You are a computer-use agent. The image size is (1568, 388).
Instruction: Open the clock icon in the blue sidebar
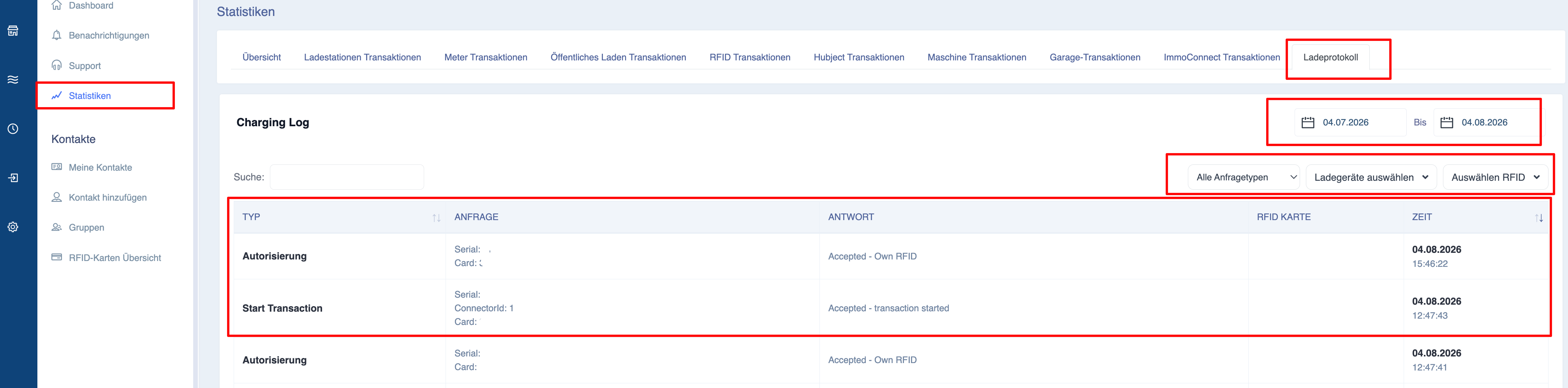pos(13,129)
